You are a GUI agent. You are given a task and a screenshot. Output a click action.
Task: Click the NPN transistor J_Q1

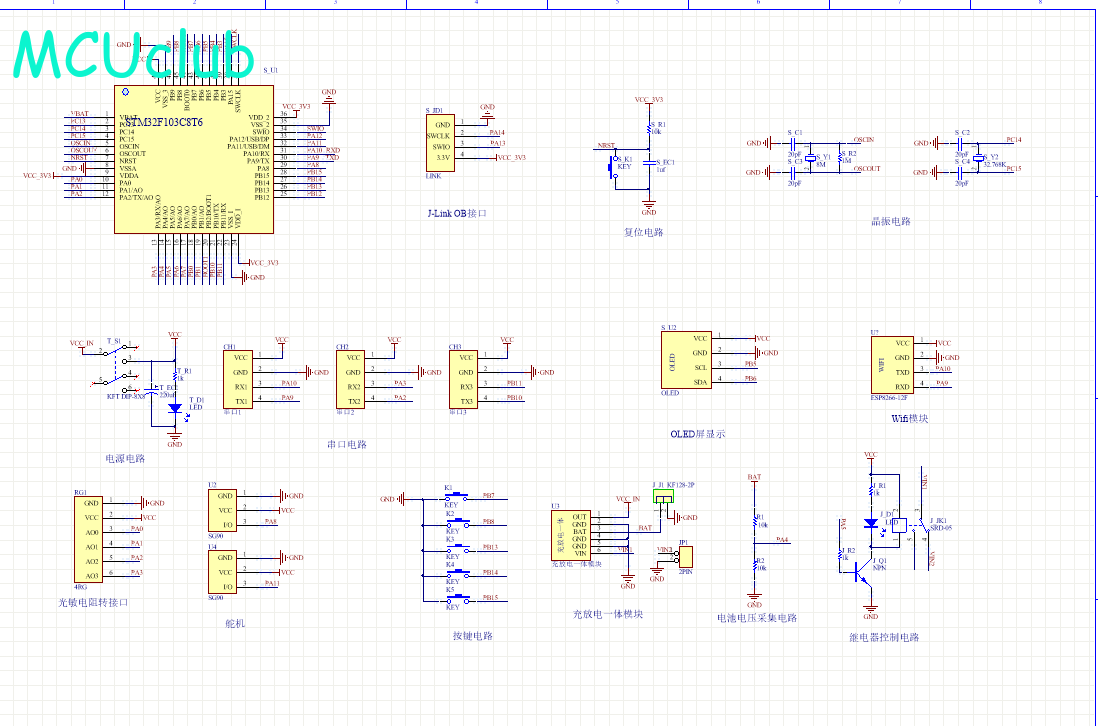859,569
